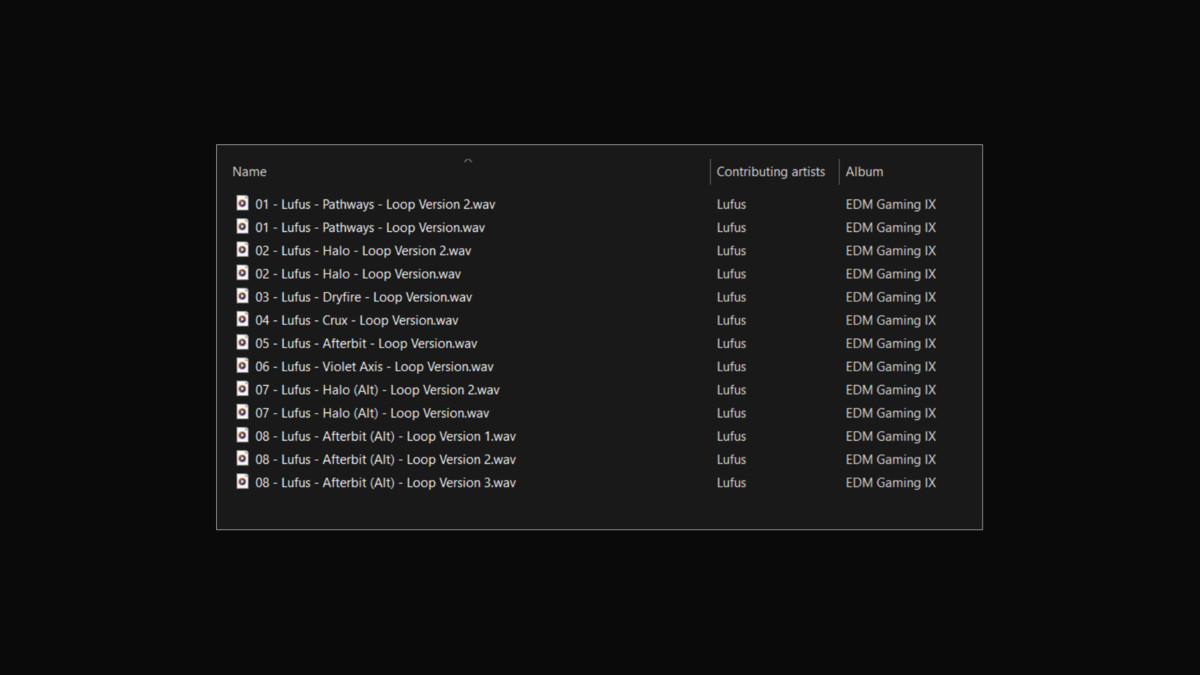Click the file icon for Violet Axis Loop Version

pyautogui.click(x=242, y=366)
